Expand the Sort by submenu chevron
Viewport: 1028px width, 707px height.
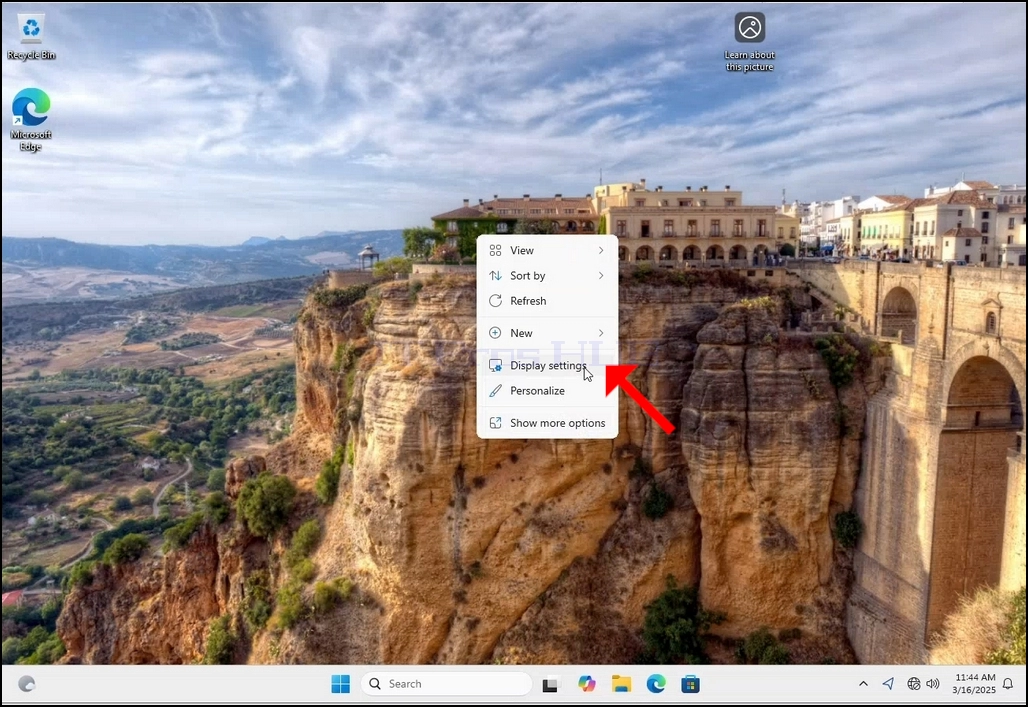[601, 275]
